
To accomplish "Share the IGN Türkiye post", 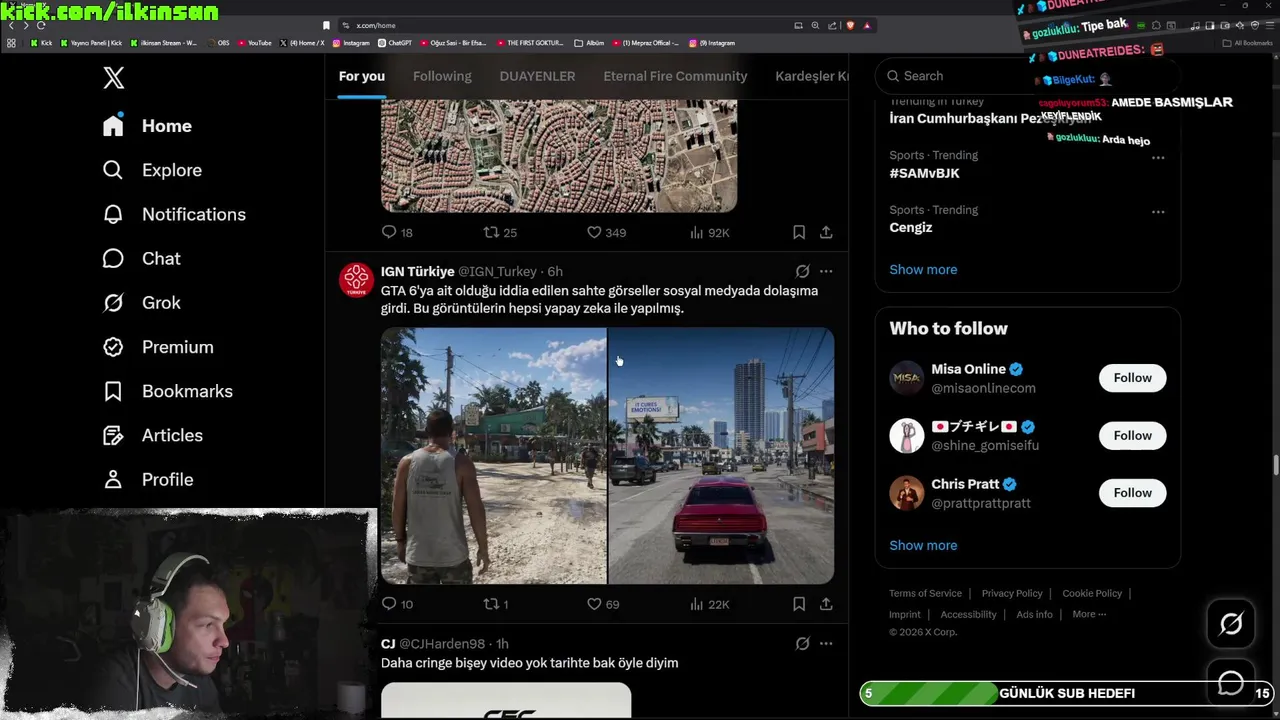I will click(x=826, y=604).
